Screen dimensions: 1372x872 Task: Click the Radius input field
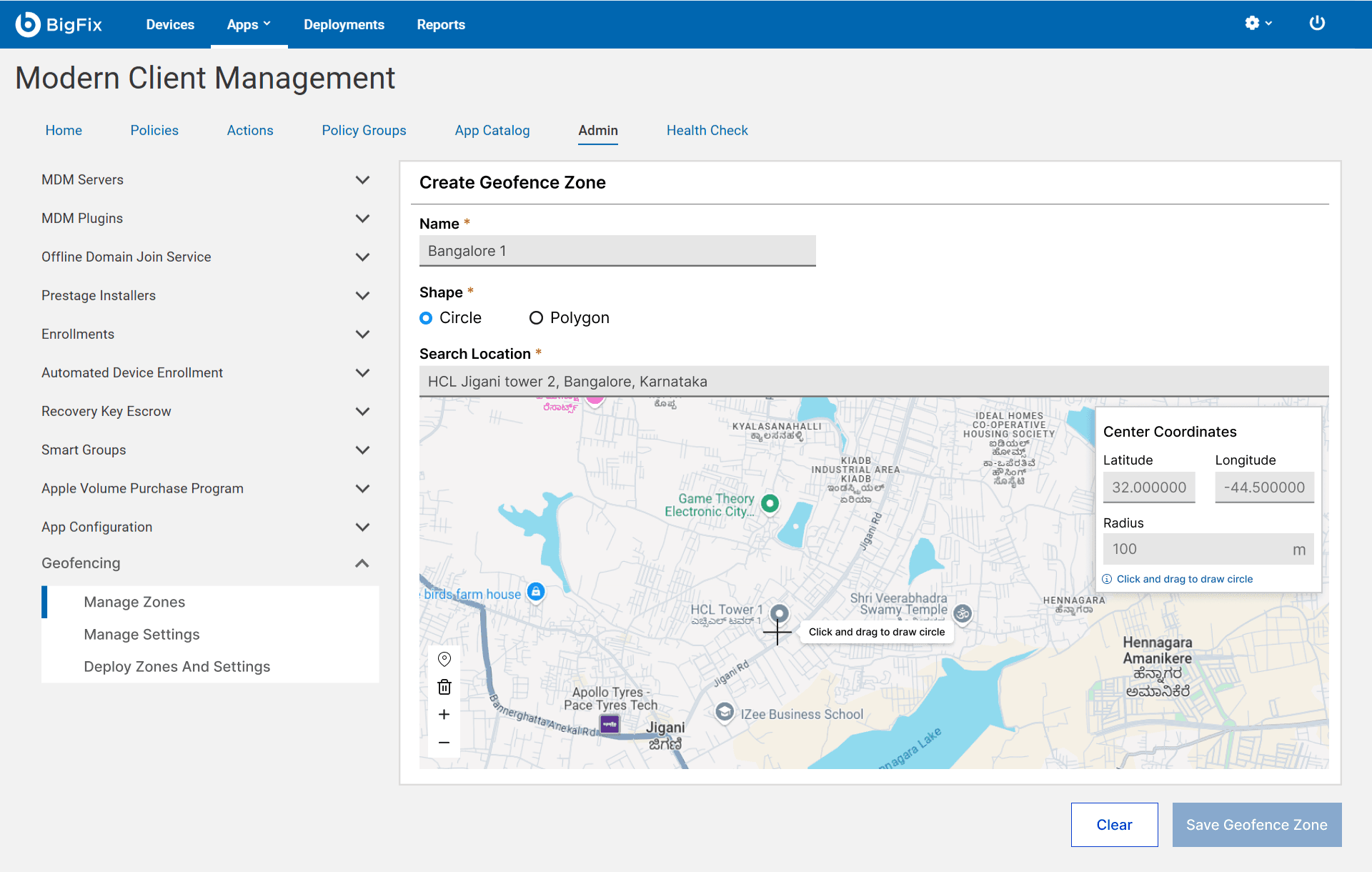click(1208, 549)
